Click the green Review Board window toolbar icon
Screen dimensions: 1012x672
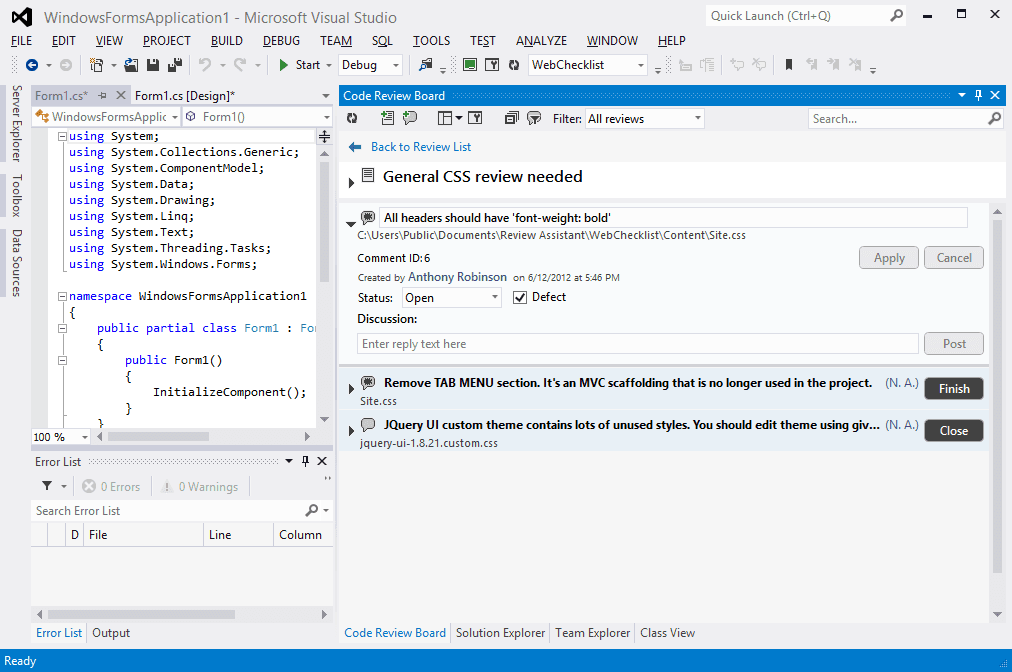coord(471,65)
